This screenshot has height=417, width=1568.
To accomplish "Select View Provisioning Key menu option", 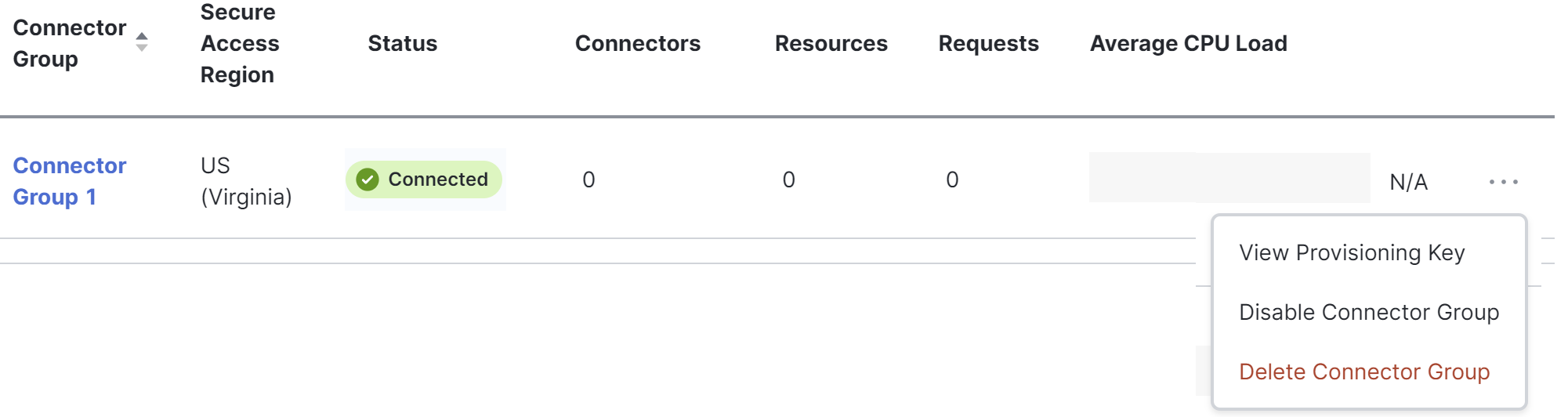I will pyautogui.click(x=1352, y=252).
